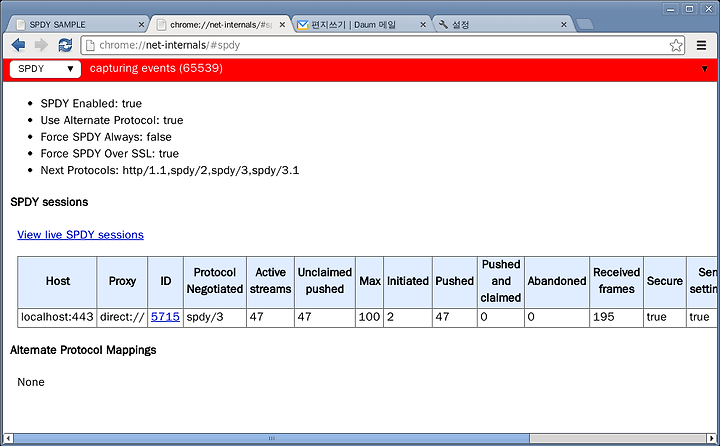Close the chrome://net-internals tab
The width and height of the screenshot is (720, 446).
282,25
